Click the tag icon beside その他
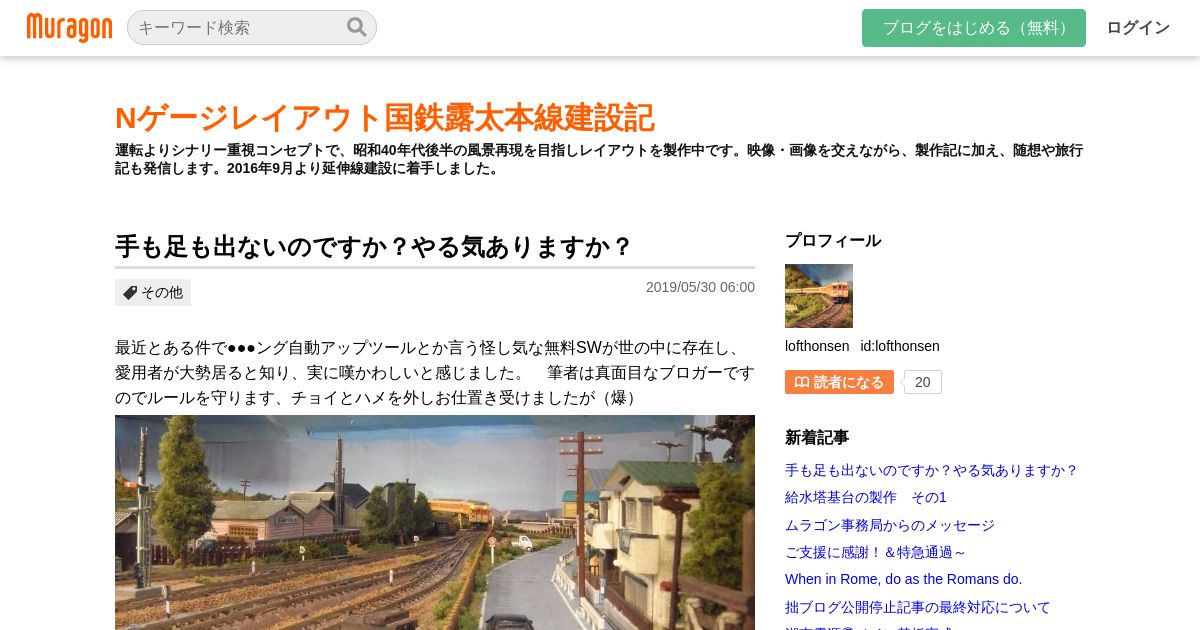The width and height of the screenshot is (1200, 630). (130, 293)
